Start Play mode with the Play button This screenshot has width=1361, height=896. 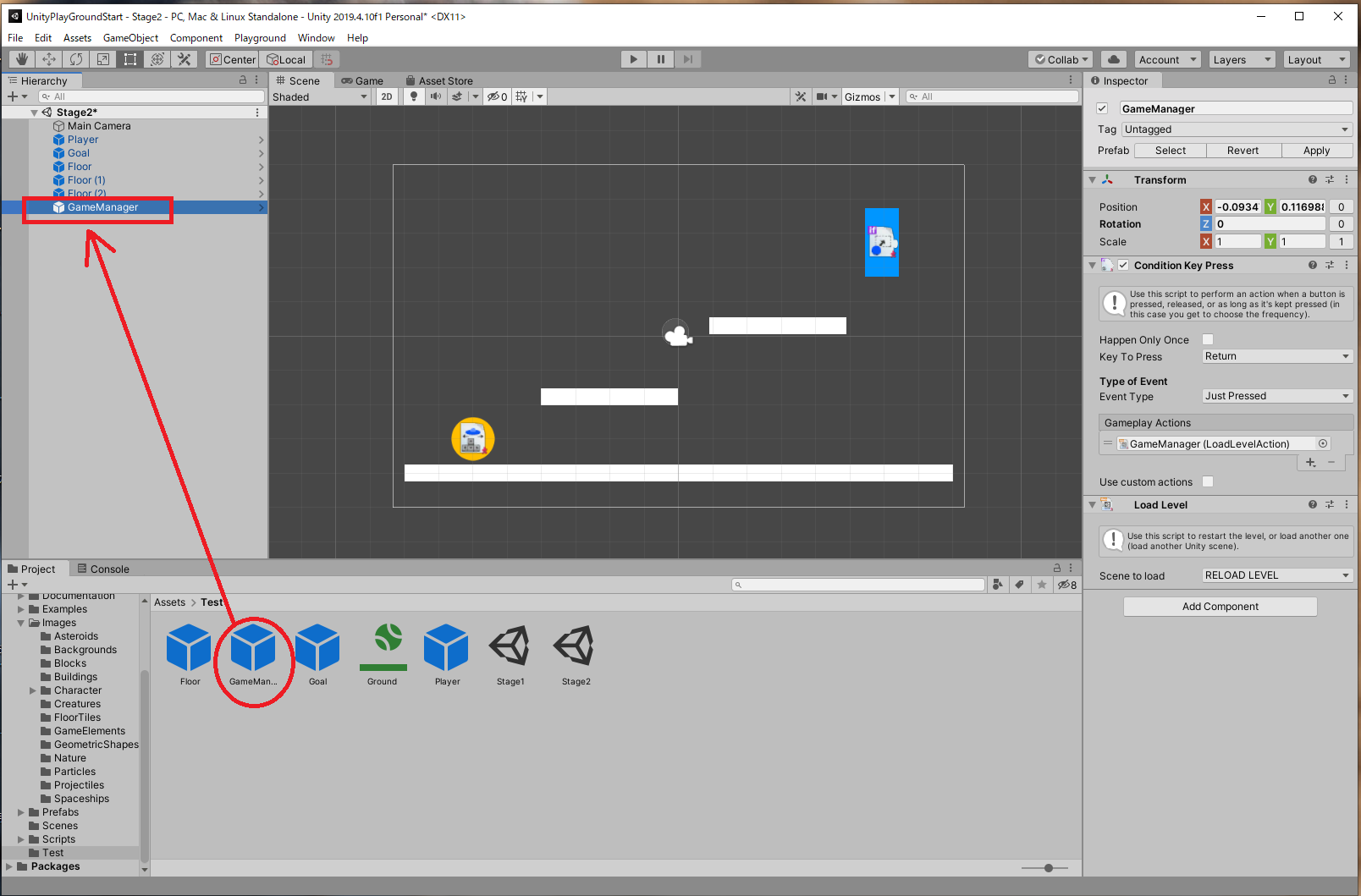[633, 59]
